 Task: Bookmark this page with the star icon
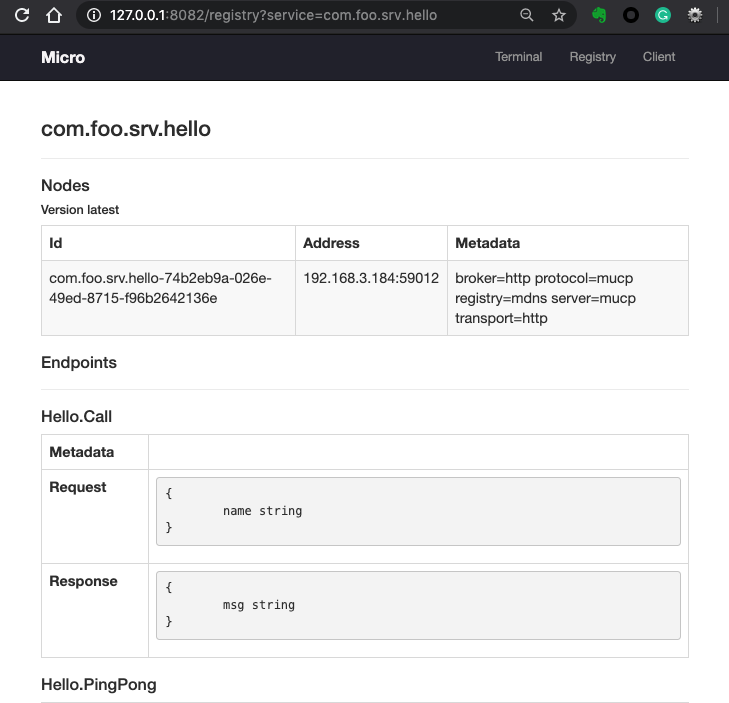click(559, 16)
